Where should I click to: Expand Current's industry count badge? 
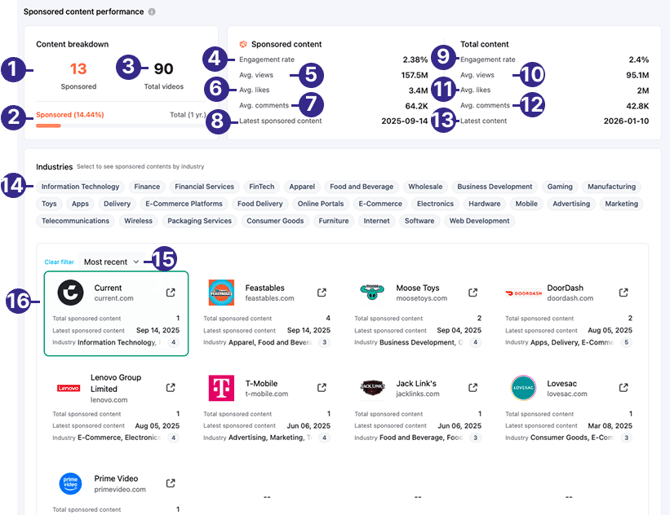pyautogui.click(x=171, y=342)
